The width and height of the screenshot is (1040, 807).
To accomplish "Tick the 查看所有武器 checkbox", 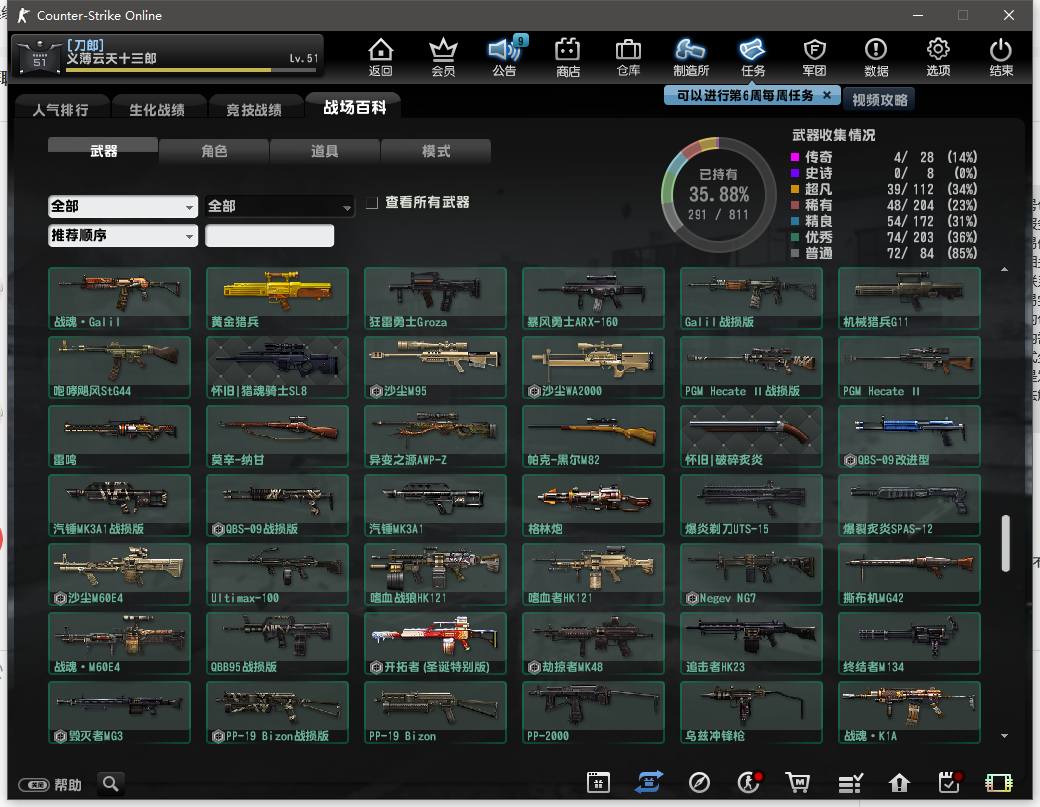I will (x=373, y=202).
